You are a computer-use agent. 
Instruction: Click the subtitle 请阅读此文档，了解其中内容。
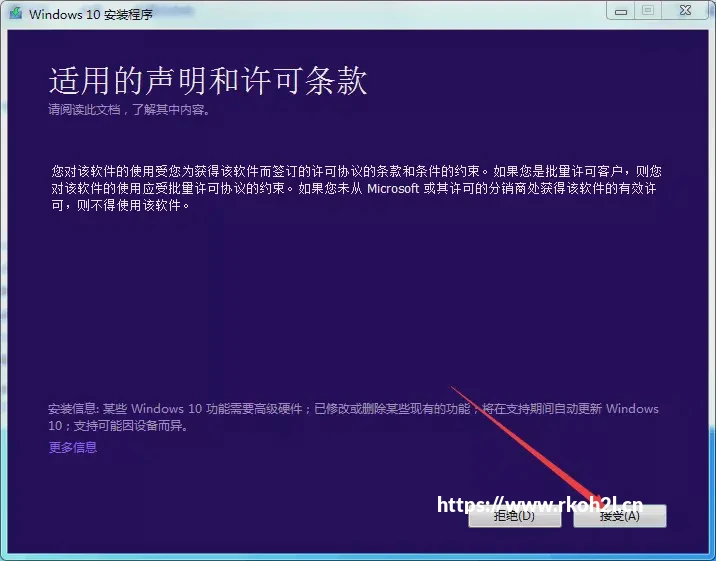(130, 110)
